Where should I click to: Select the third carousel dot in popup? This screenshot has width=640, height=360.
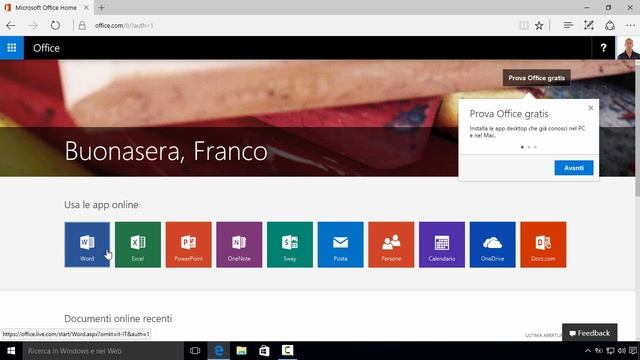pyautogui.click(x=535, y=147)
